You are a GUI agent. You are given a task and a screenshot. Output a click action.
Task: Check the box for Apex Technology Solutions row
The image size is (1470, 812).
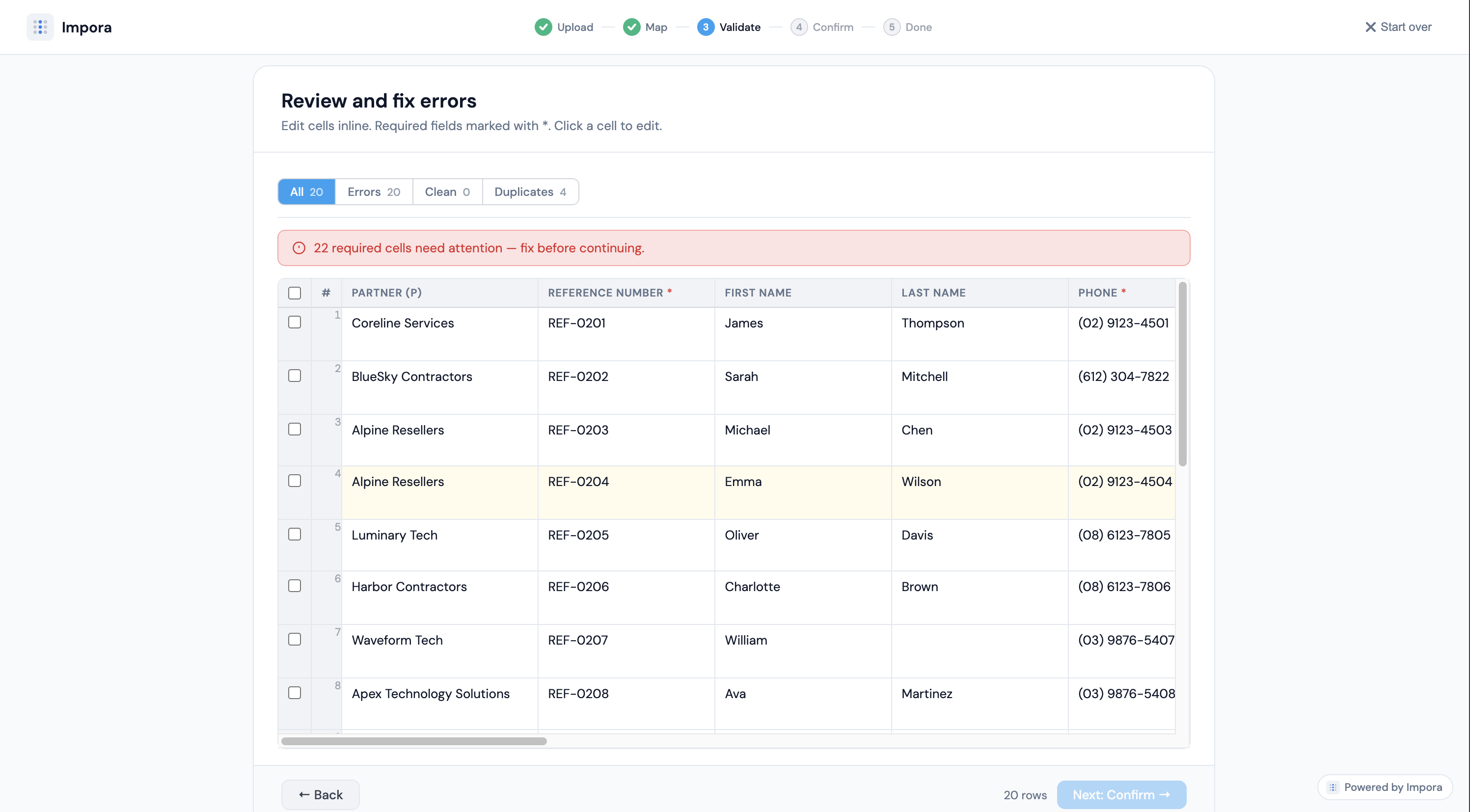click(295, 693)
